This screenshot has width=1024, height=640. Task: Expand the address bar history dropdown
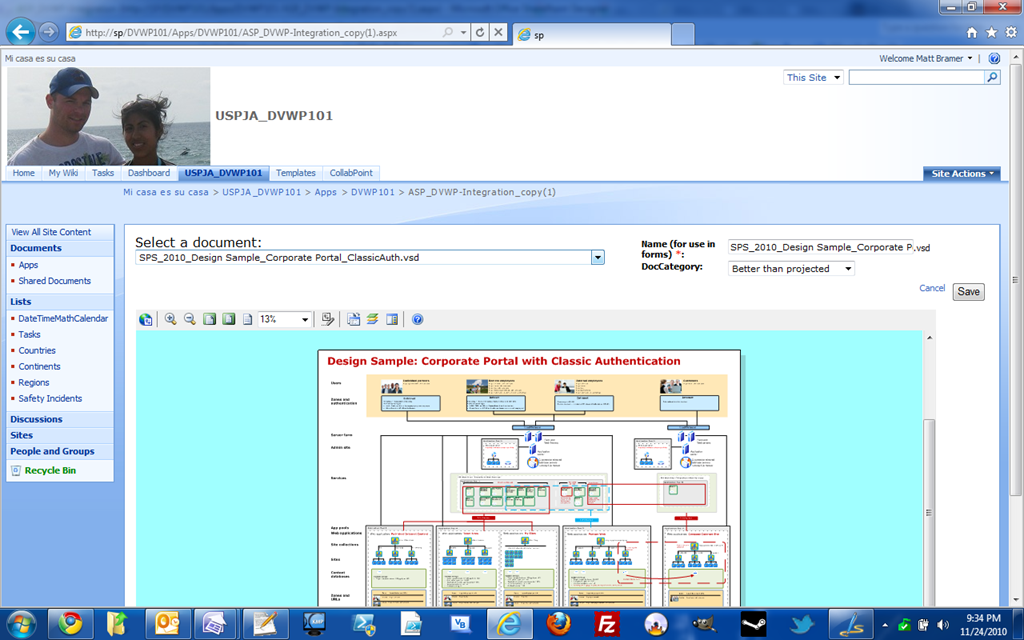click(x=463, y=32)
